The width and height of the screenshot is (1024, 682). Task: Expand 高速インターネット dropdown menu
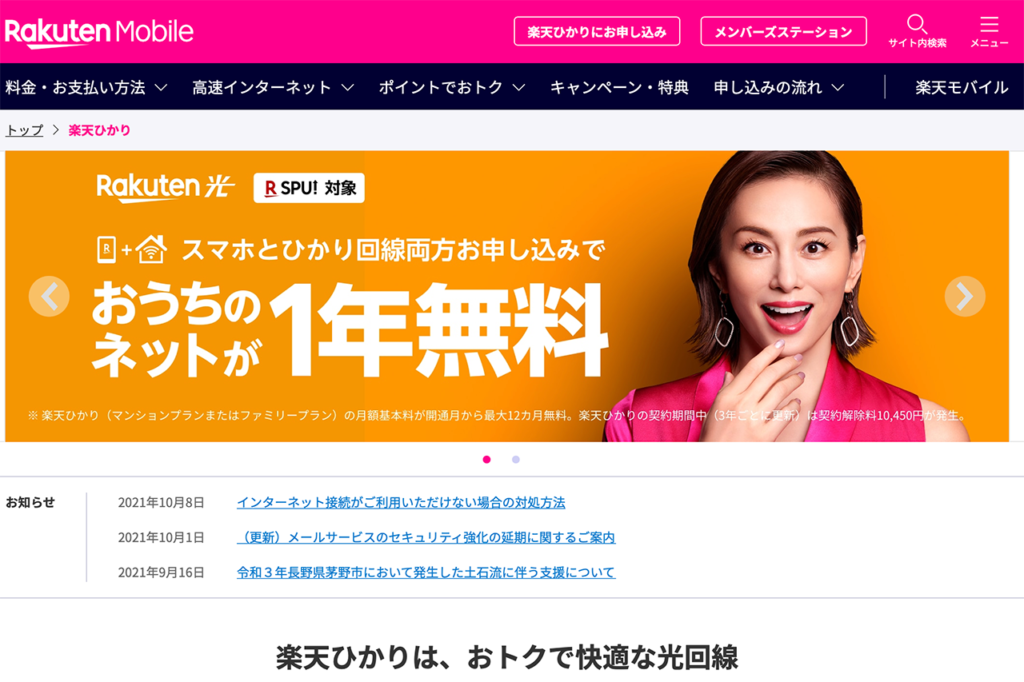tap(273, 87)
